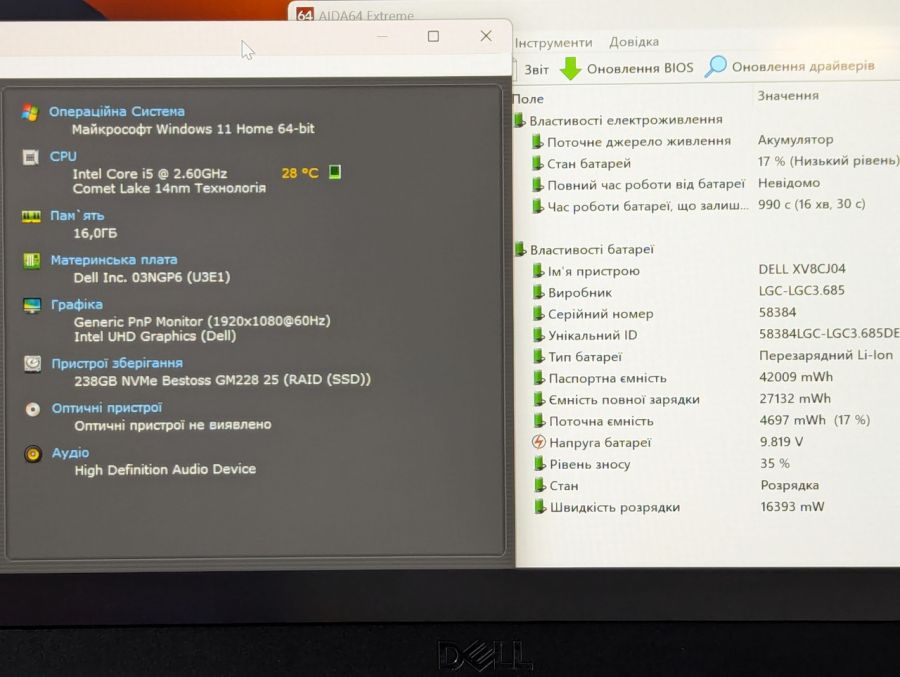900x677 pixels.
Task: Click the Звіт toolbar button in AIDA64
Action: coord(536,69)
